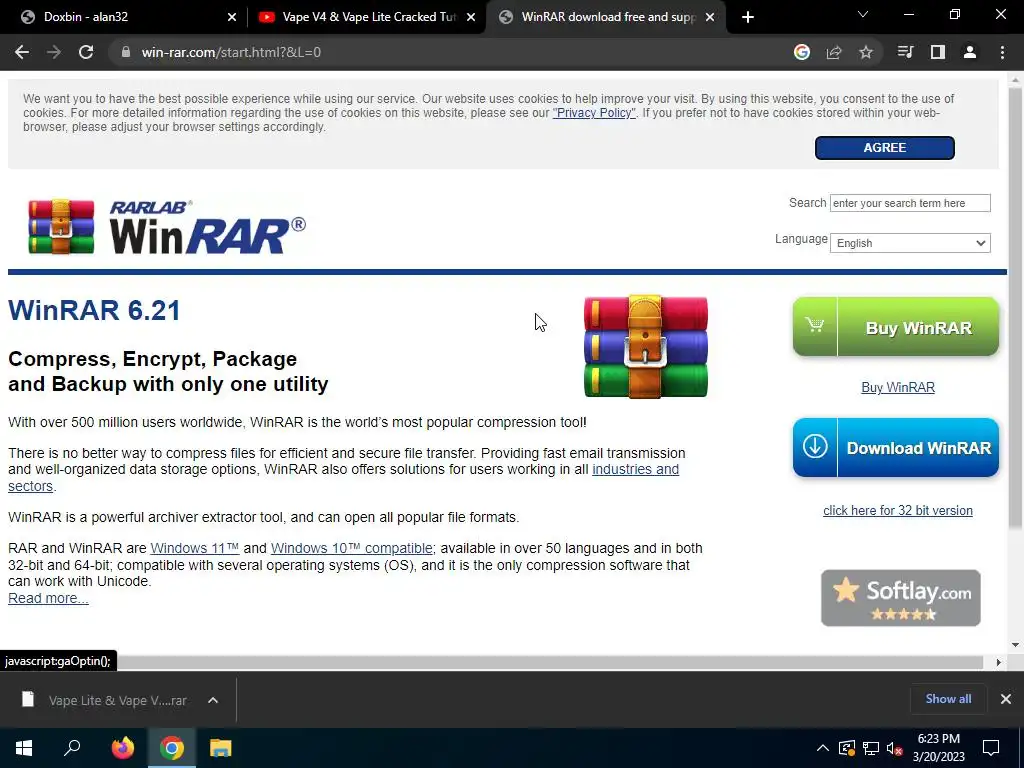The width and height of the screenshot is (1024, 768).
Task: Switch to Vape V4 YouTube tab
Action: (x=366, y=17)
